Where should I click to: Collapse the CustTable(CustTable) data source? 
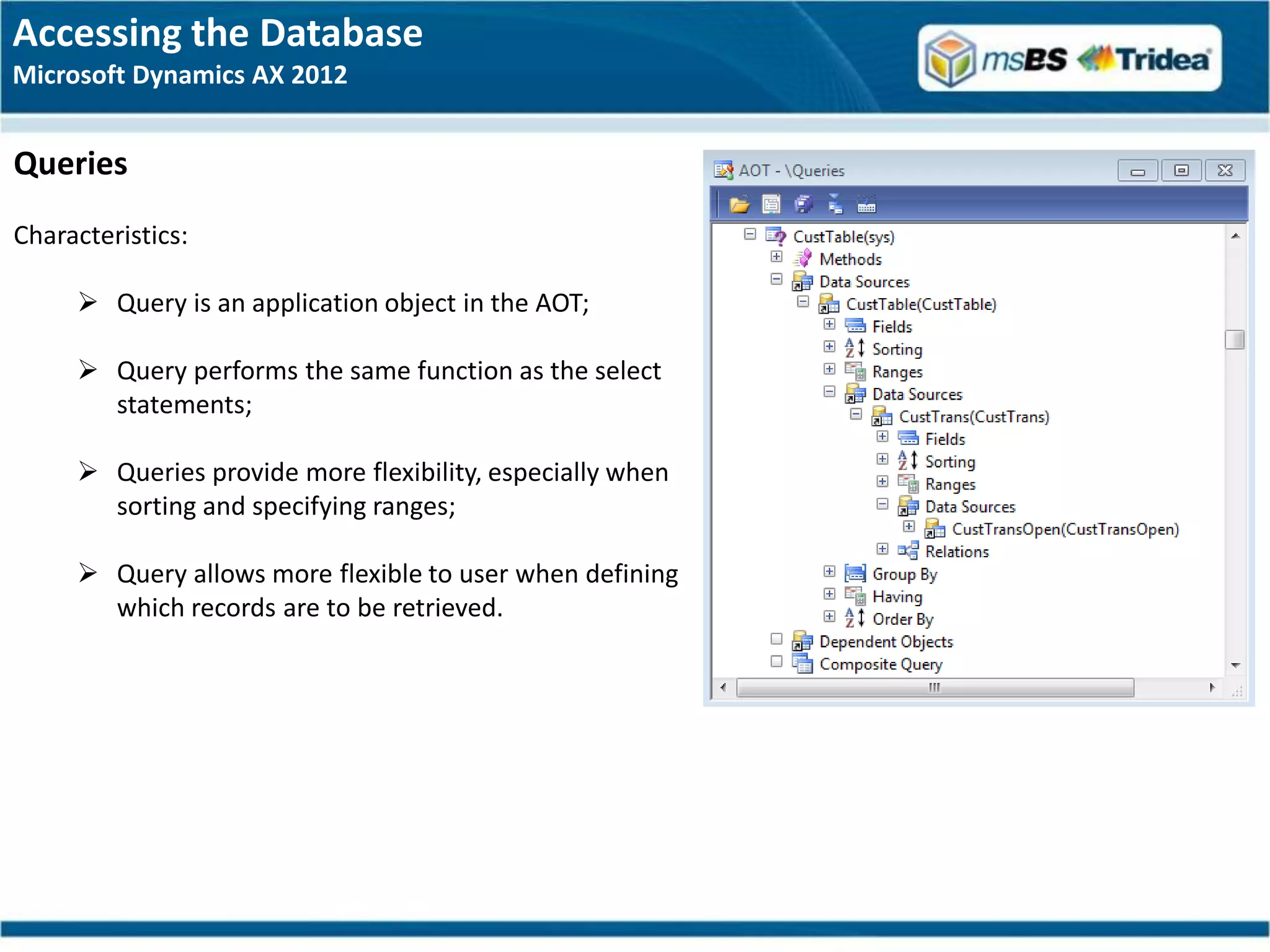pos(803,302)
